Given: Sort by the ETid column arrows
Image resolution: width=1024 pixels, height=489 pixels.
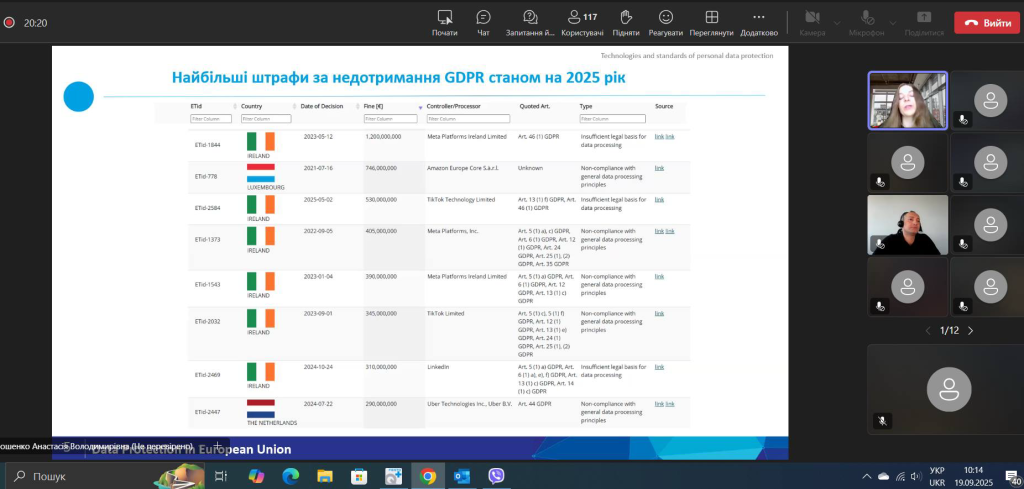Looking at the screenshot, I should click(235, 106).
